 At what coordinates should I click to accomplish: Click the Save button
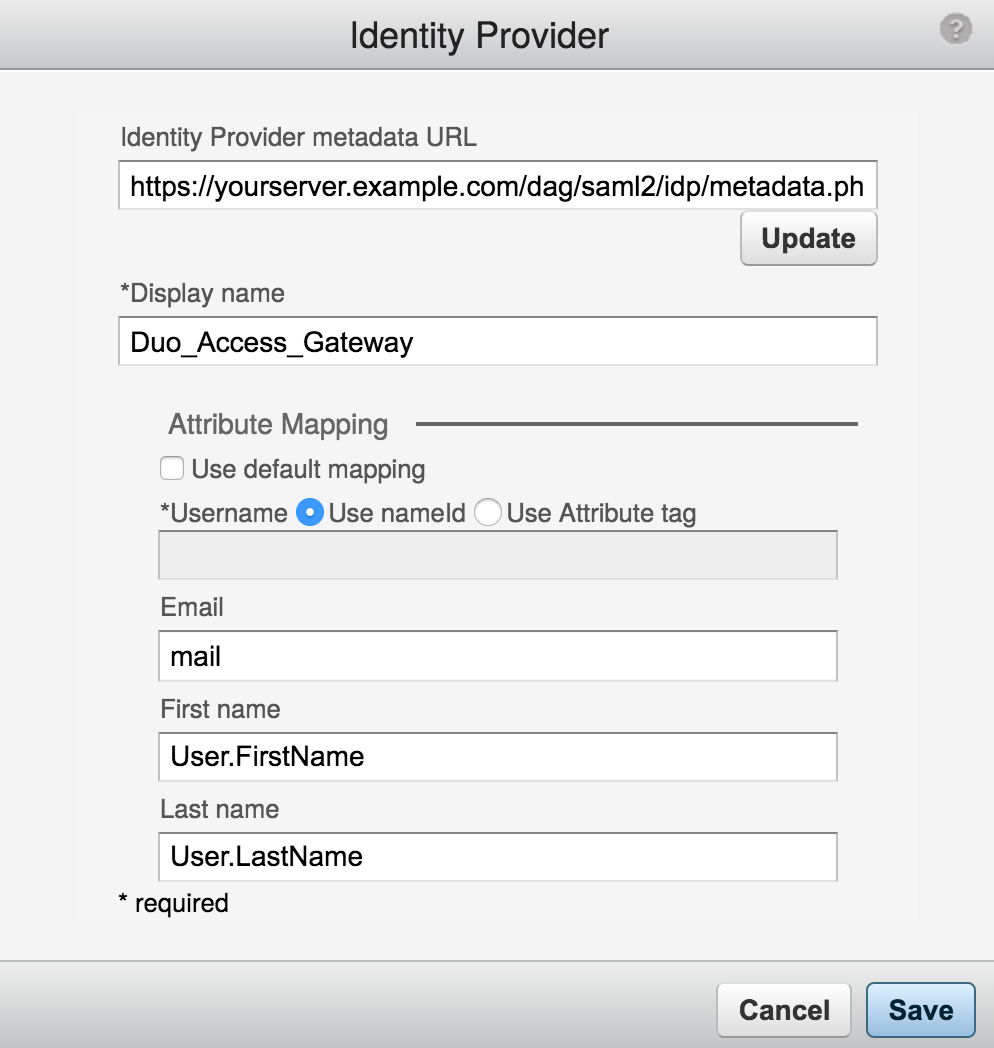point(920,1009)
